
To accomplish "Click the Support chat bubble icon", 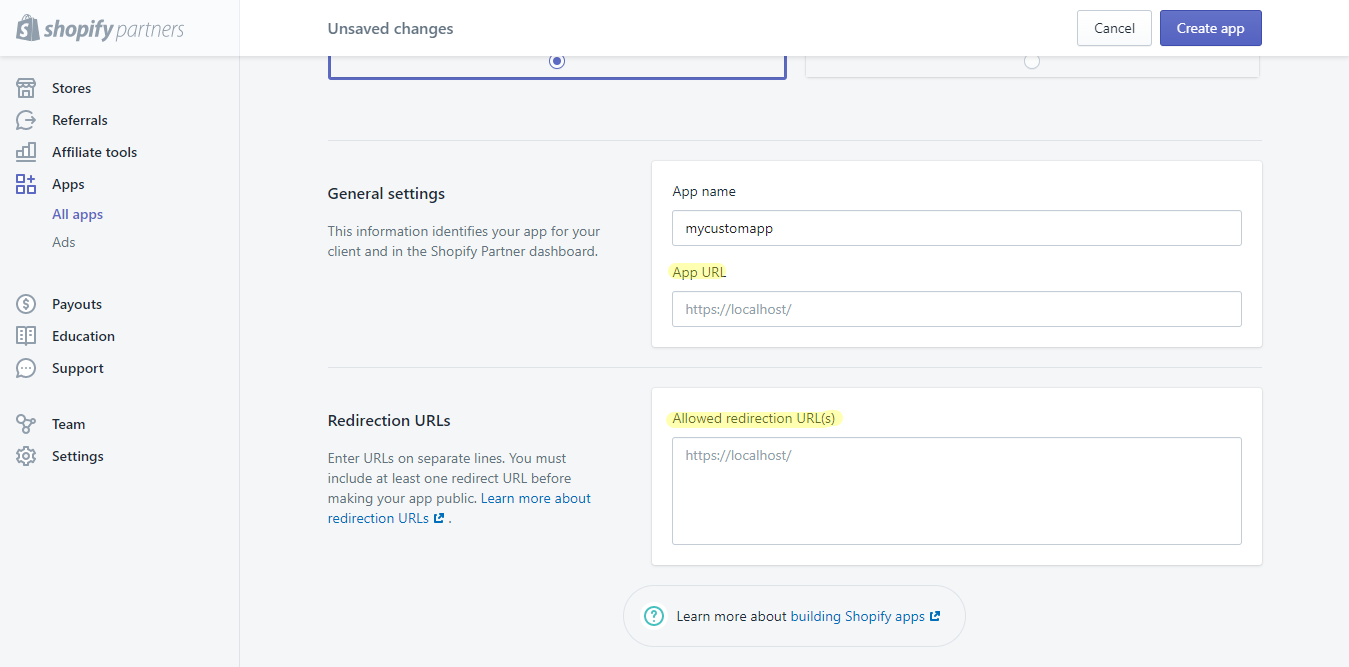I will point(26,368).
